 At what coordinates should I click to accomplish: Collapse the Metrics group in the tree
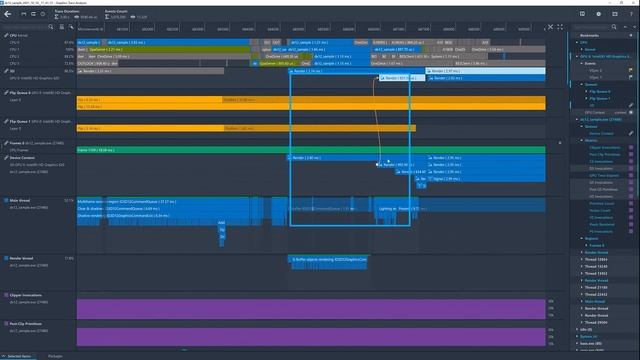click(x=582, y=140)
